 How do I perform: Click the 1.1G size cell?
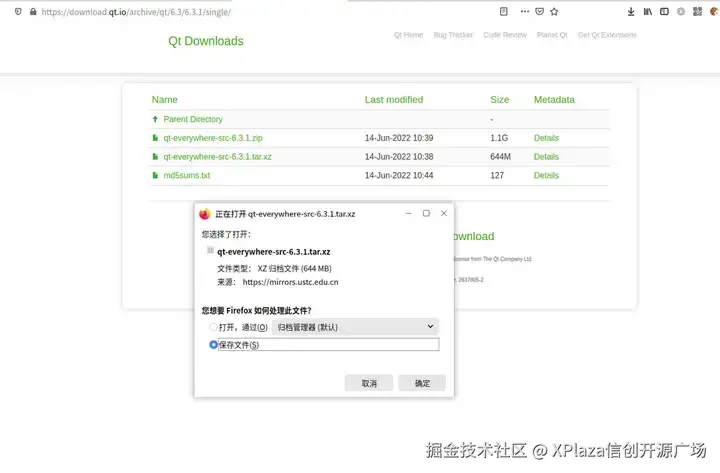499,138
